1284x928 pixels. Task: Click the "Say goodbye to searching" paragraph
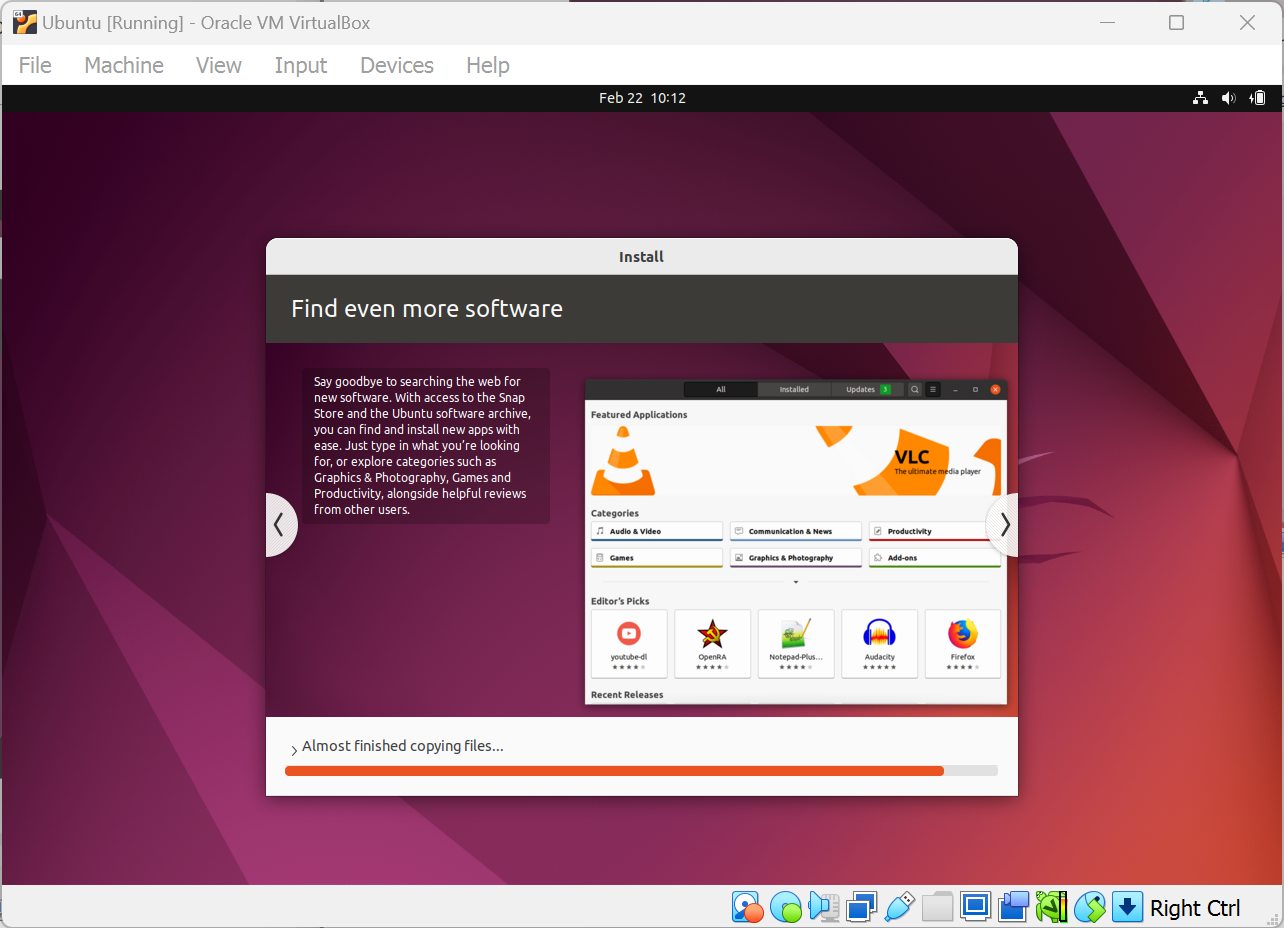click(425, 445)
